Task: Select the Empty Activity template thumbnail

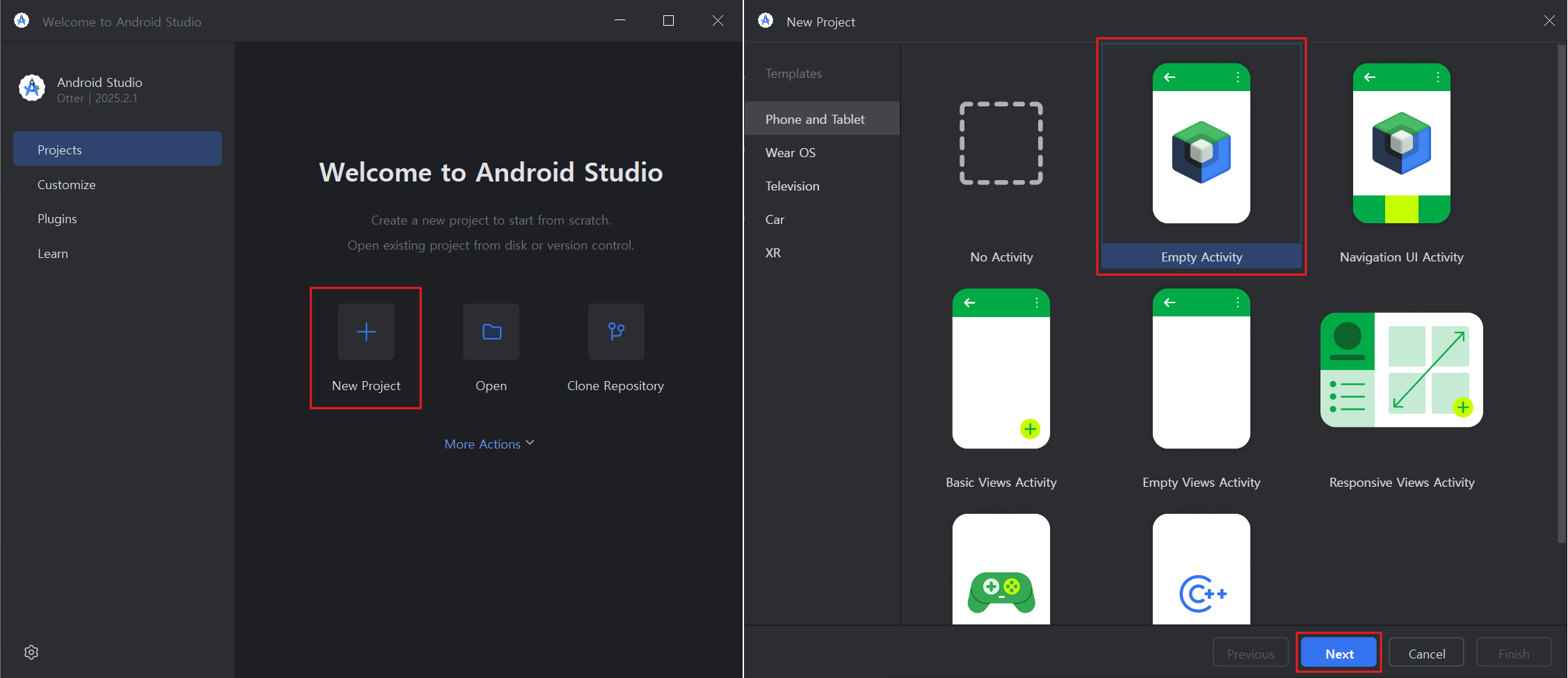Action: (x=1202, y=143)
